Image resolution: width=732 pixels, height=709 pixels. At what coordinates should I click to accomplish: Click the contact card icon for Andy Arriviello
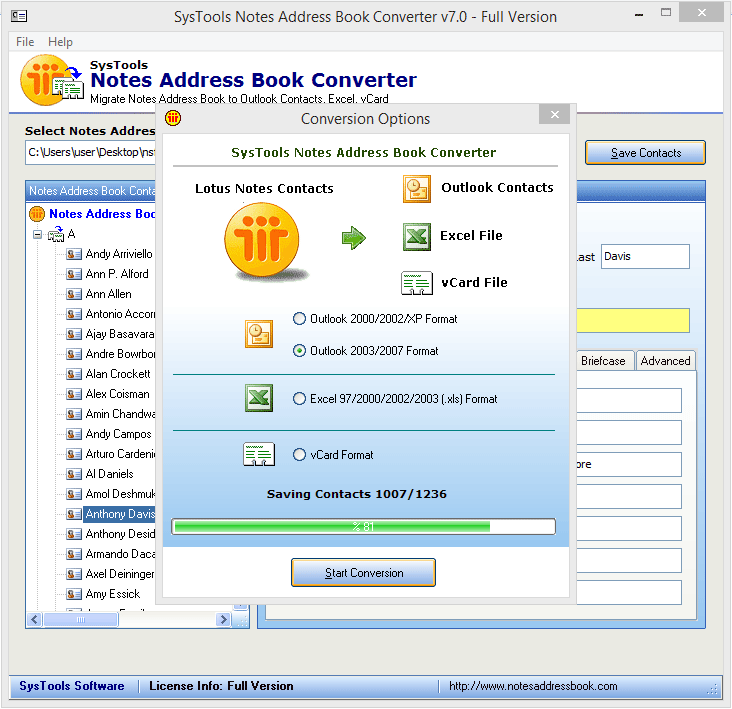74,254
